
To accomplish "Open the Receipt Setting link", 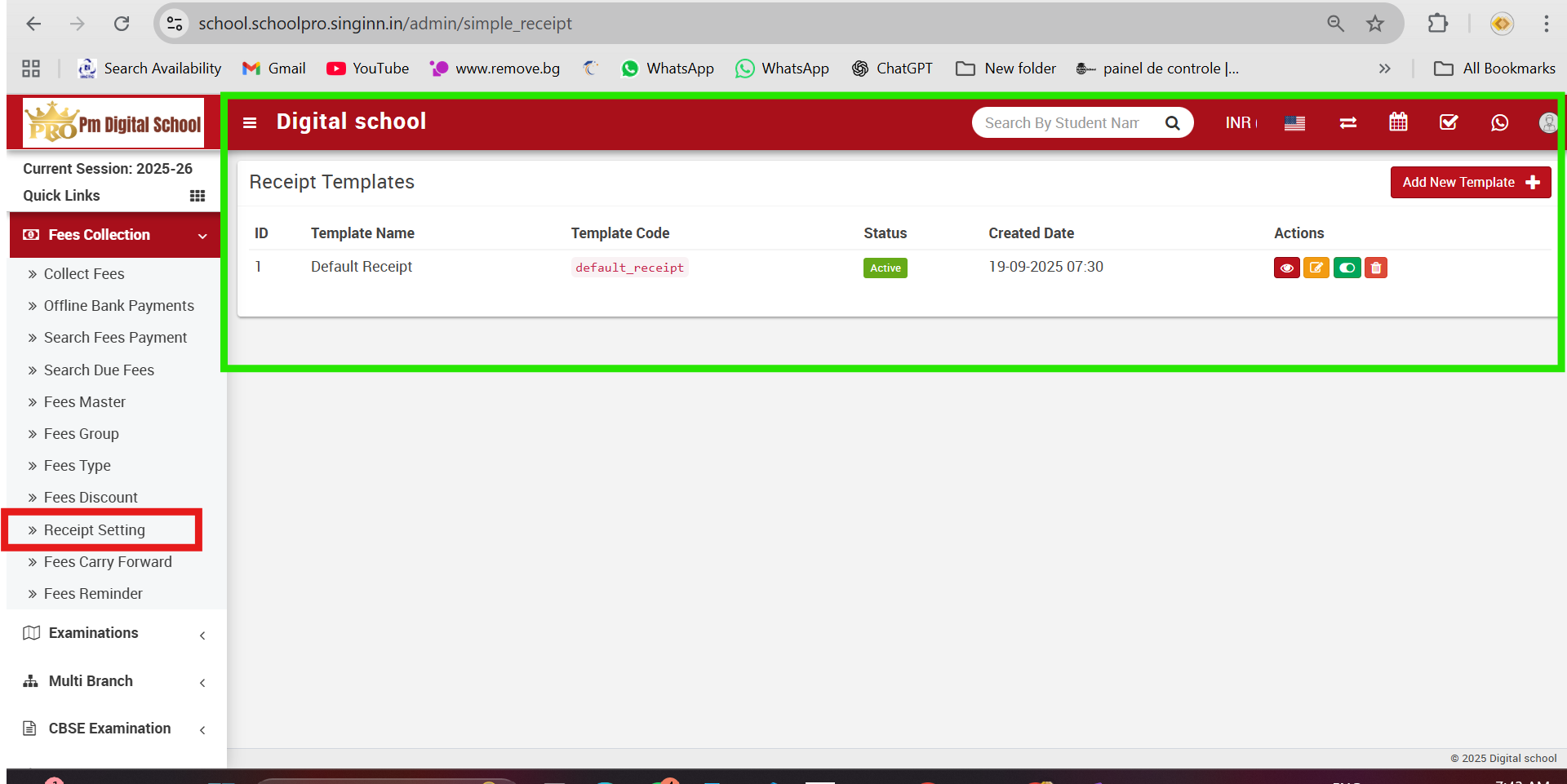I will pos(95,530).
